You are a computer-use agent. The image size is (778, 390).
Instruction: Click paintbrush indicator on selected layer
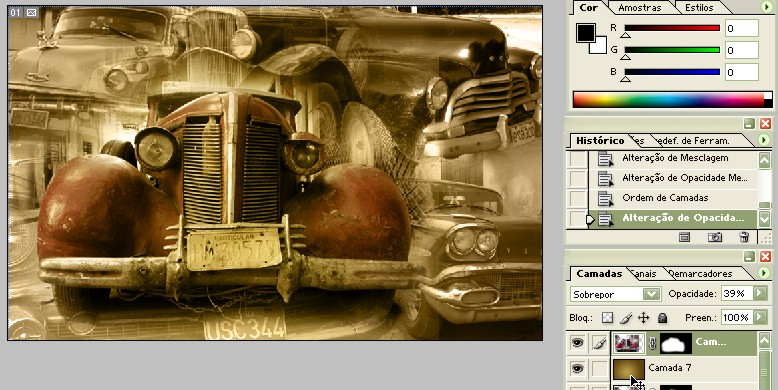599,343
